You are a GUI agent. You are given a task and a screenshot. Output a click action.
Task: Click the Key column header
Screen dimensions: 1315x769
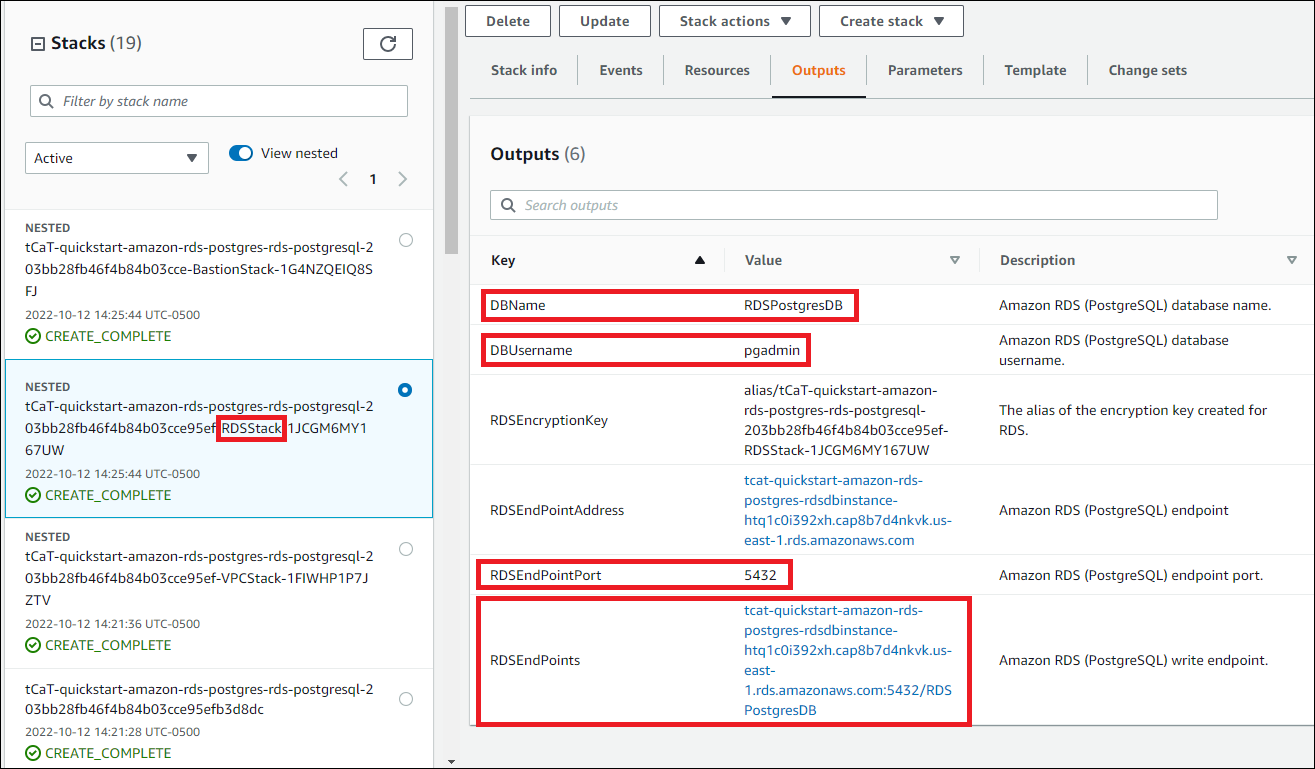click(x=503, y=260)
